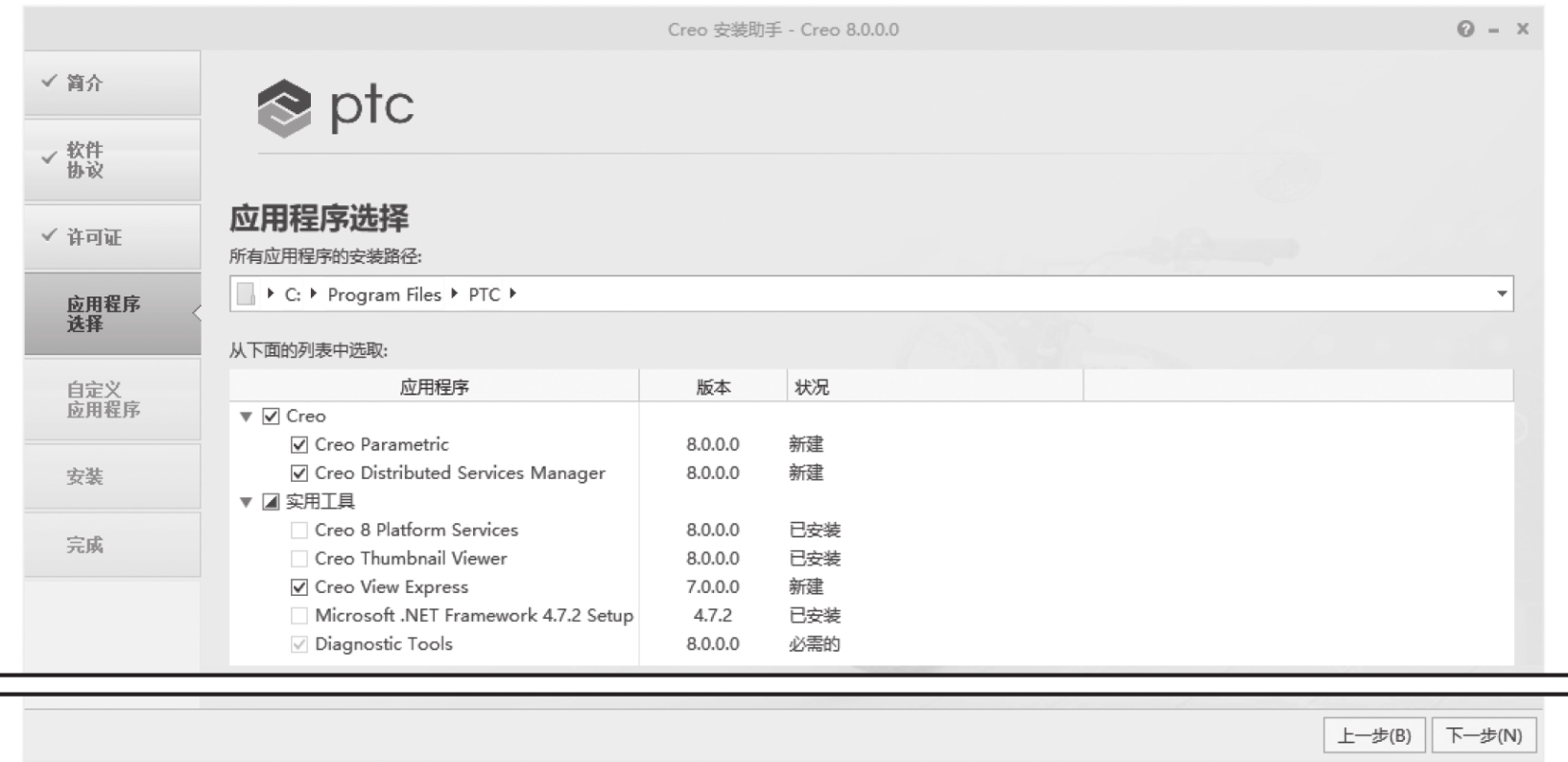
Task: Click the help question mark icon
Action: point(1465,29)
